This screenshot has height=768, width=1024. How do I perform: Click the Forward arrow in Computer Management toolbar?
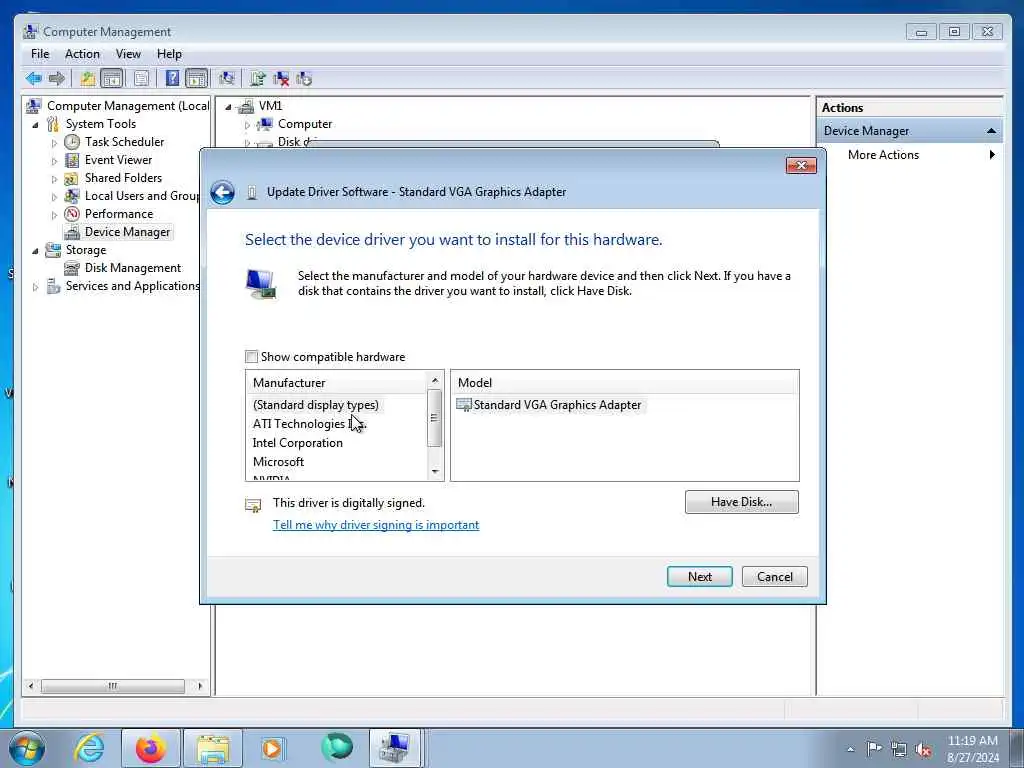click(57, 79)
